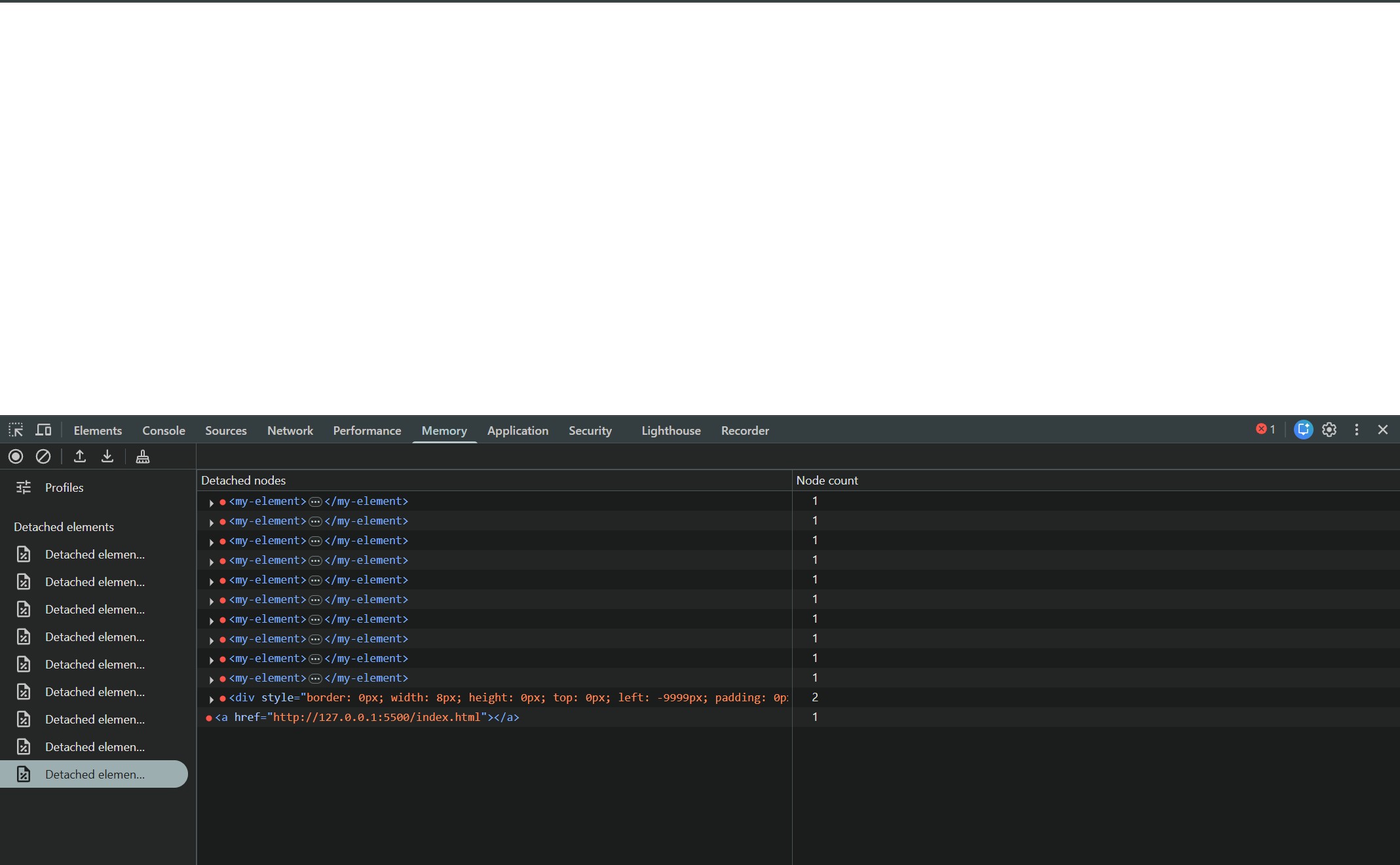Click the collect garbage broom icon
The image size is (1400, 865).
pos(143,456)
